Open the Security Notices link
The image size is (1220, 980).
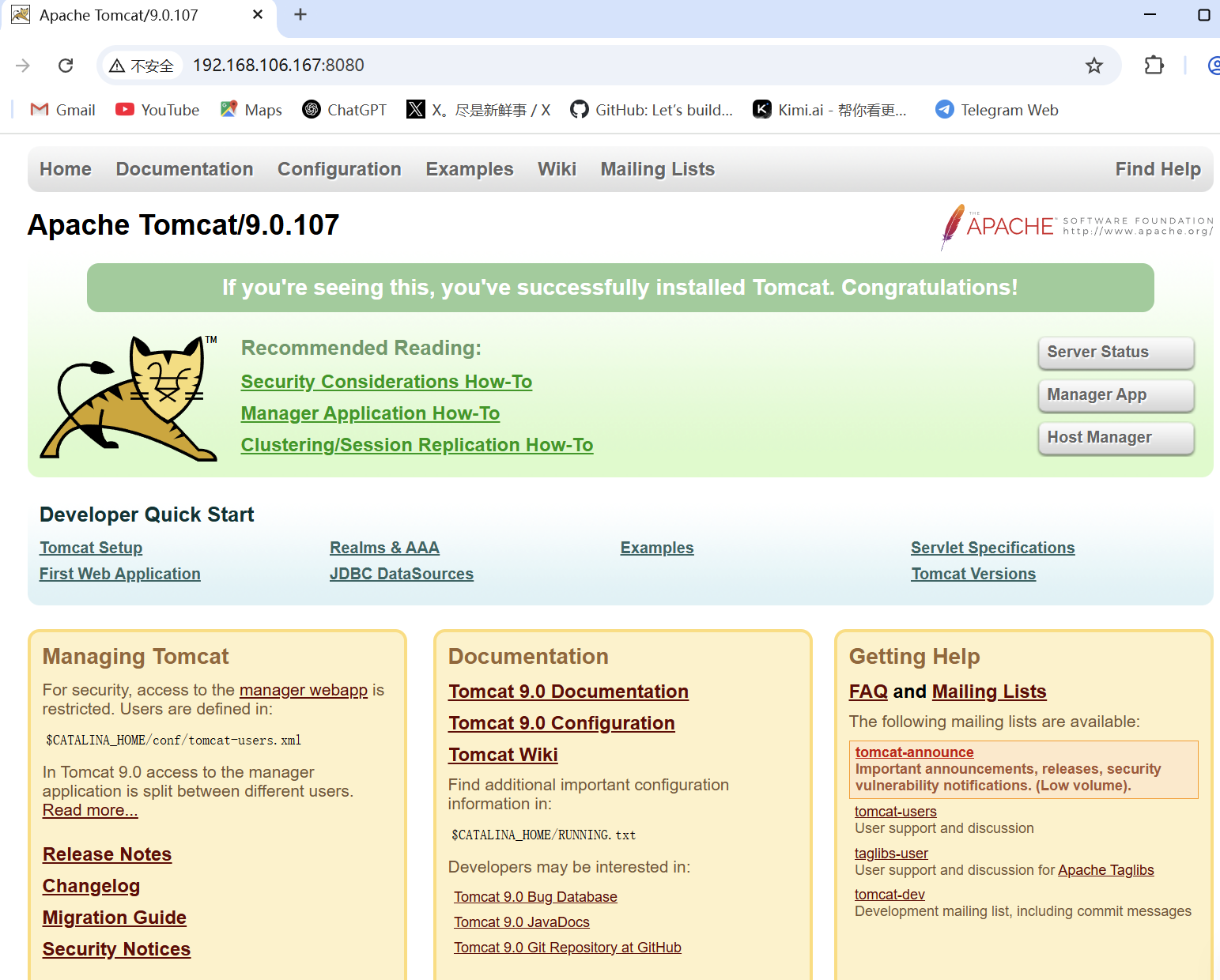[116, 949]
